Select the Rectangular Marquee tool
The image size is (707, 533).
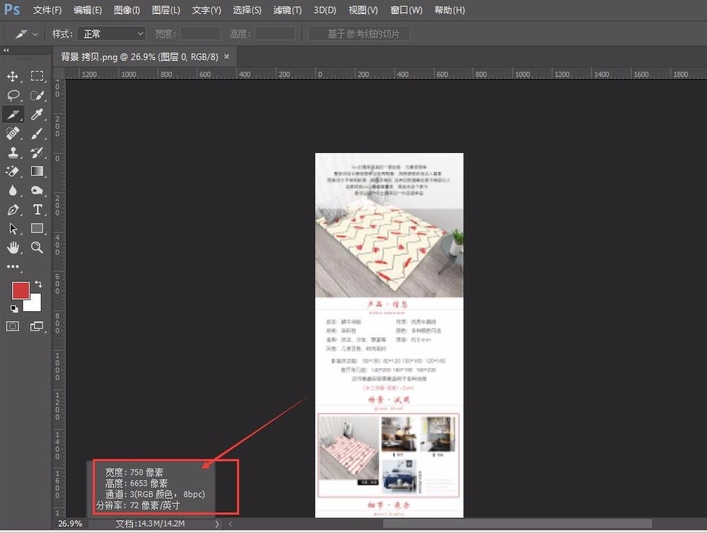pyautogui.click(x=37, y=76)
